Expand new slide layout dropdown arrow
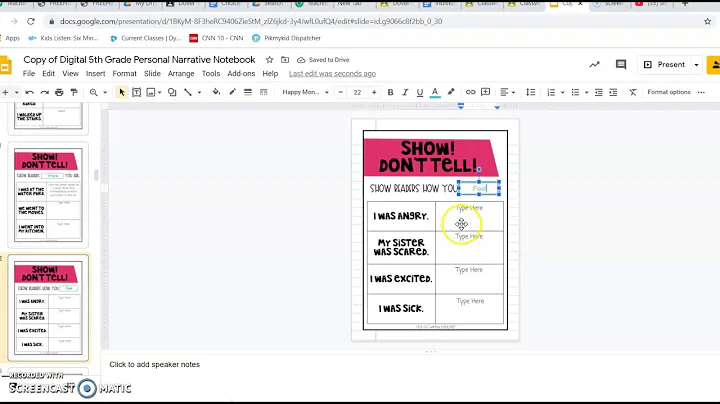Image resolution: width=720 pixels, height=404 pixels. (17, 93)
